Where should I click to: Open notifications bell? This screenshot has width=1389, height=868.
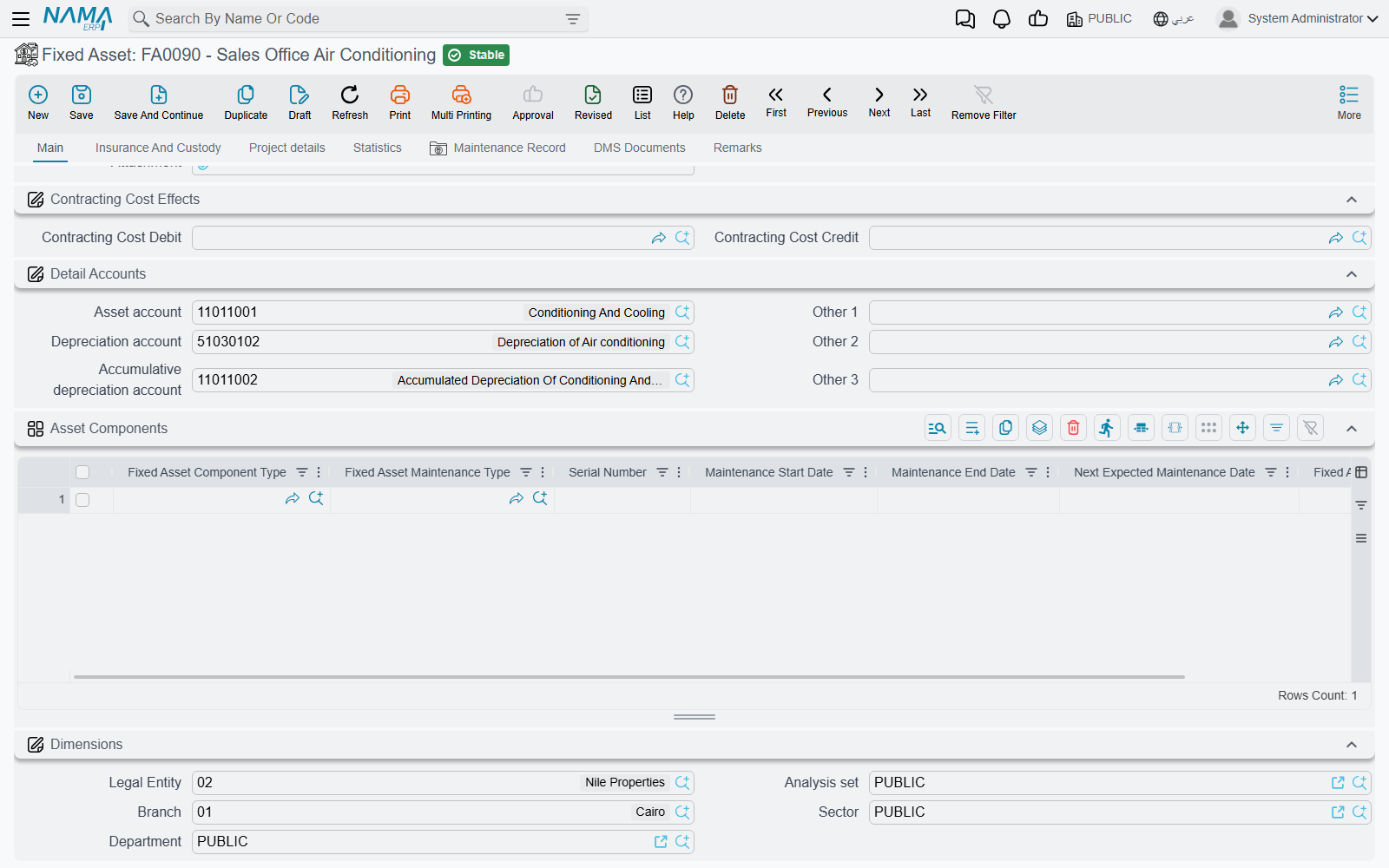(x=1002, y=19)
